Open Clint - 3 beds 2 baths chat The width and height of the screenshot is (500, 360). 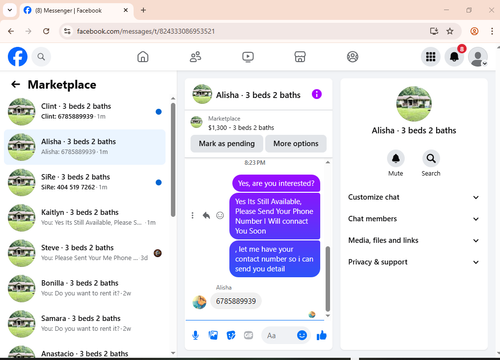coord(85,112)
